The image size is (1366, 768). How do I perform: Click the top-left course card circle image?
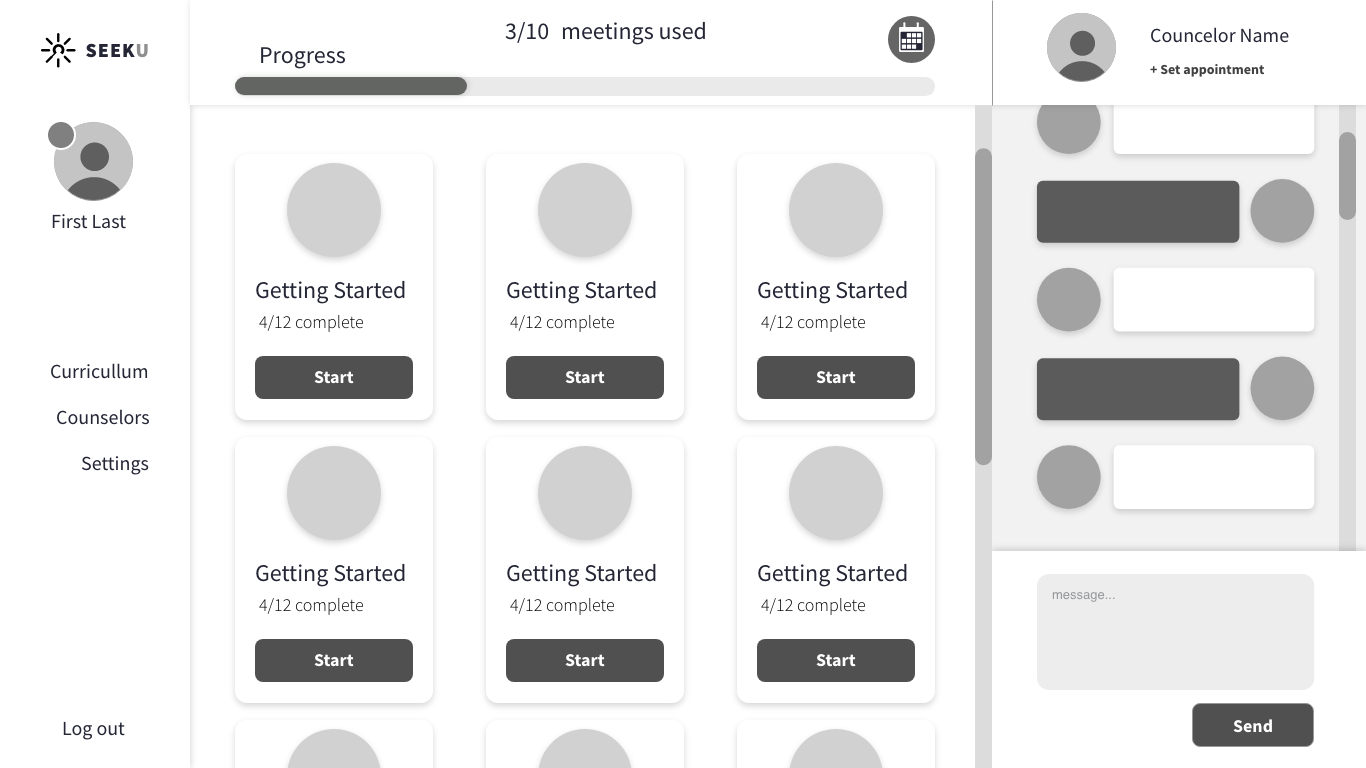tap(334, 210)
